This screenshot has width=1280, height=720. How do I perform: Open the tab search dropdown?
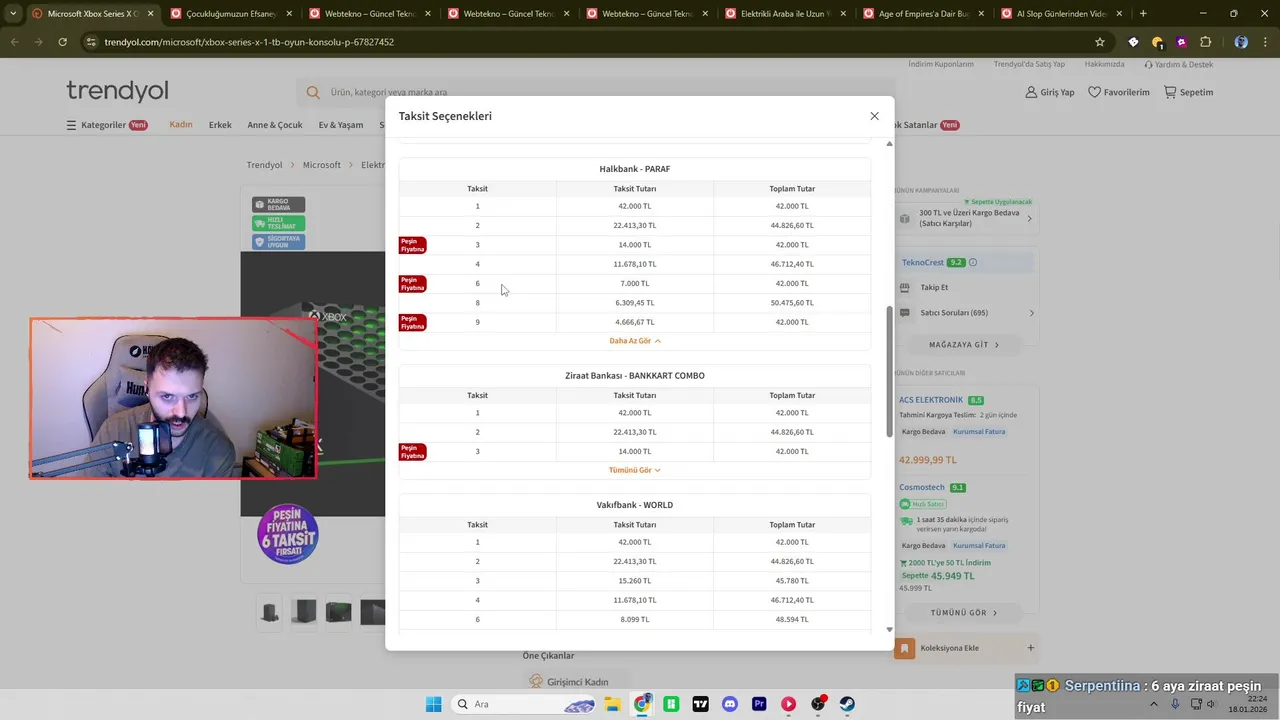[13, 14]
